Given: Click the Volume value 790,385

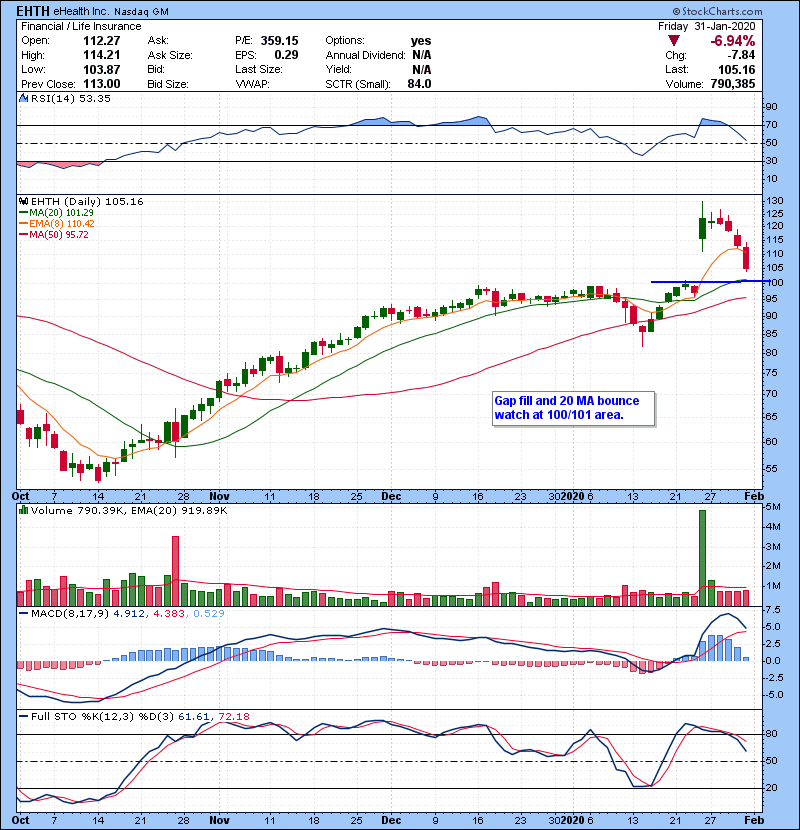Looking at the screenshot, I should 732,84.
